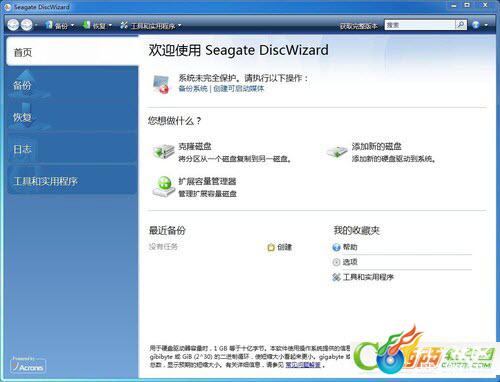Viewport: 500px width, 382px height.
Task: Click the 选项 gear icon
Action: (x=336, y=262)
